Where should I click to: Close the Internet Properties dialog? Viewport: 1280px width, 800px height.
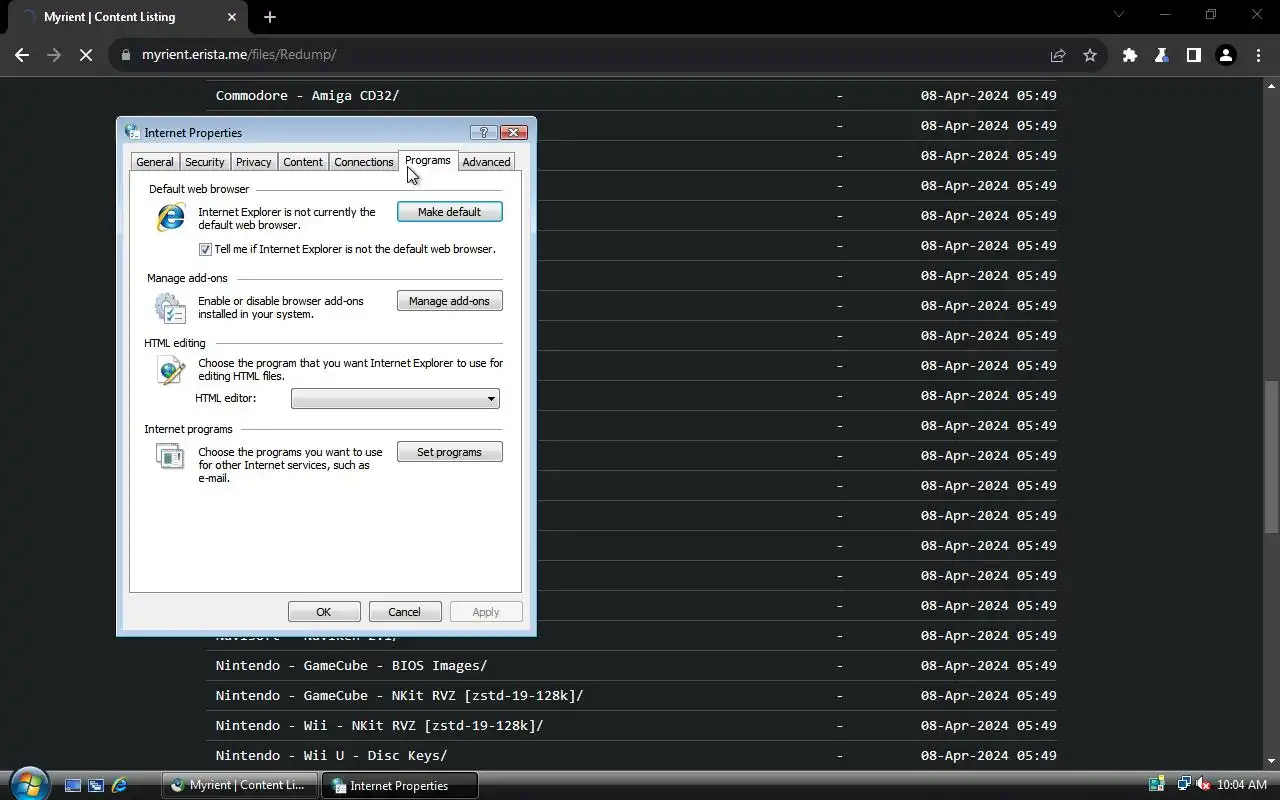(514, 132)
